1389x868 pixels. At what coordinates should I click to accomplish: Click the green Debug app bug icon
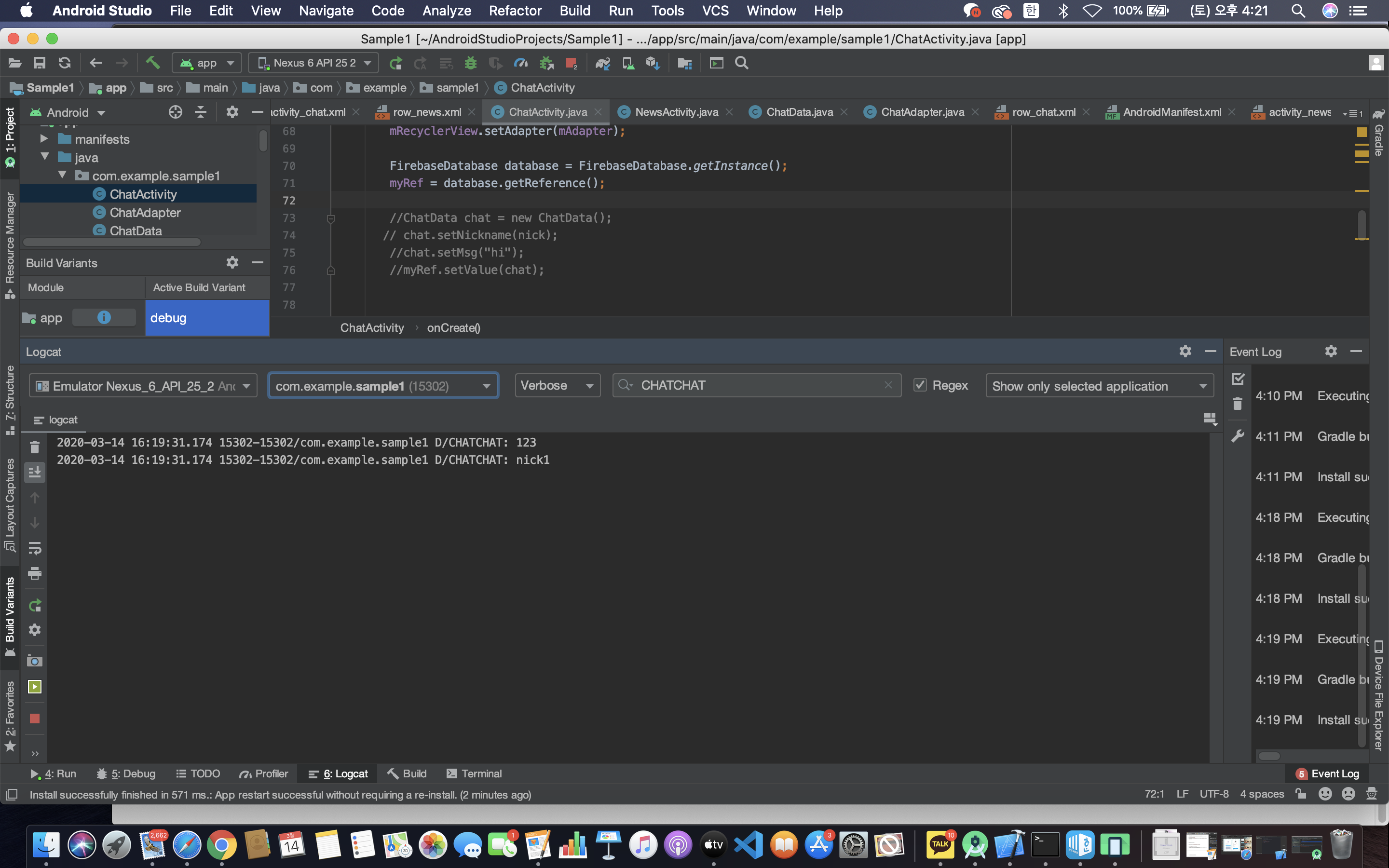(470, 63)
